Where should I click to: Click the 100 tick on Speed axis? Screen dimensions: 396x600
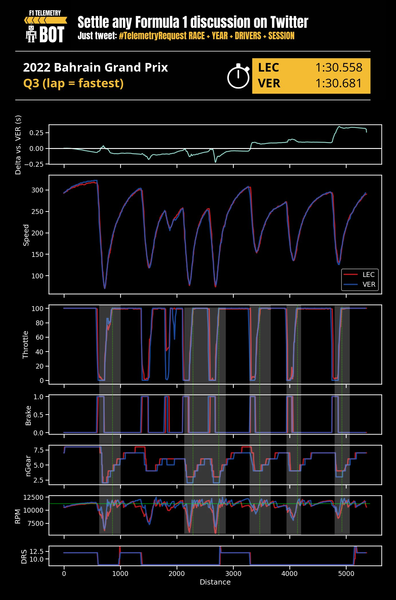(39, 276)
